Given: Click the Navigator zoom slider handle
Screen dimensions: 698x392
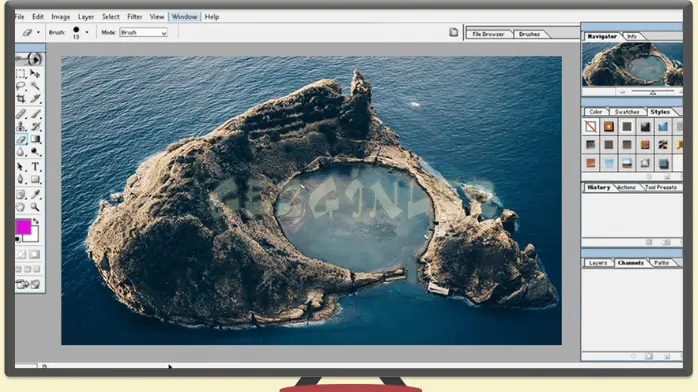Looking at the screenshot, I should (653, 93).
